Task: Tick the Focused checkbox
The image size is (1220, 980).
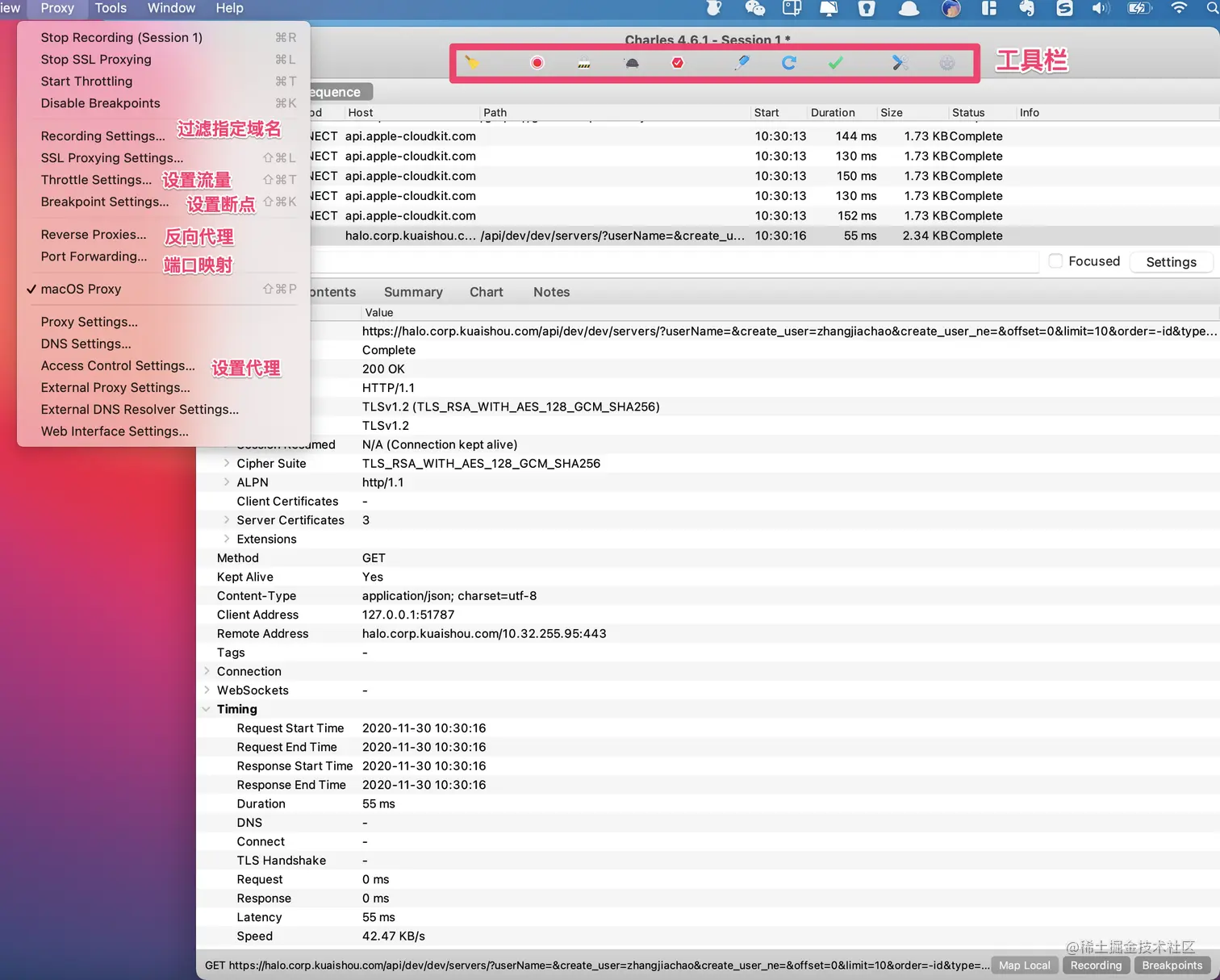Action: (x=1055, y=261)
